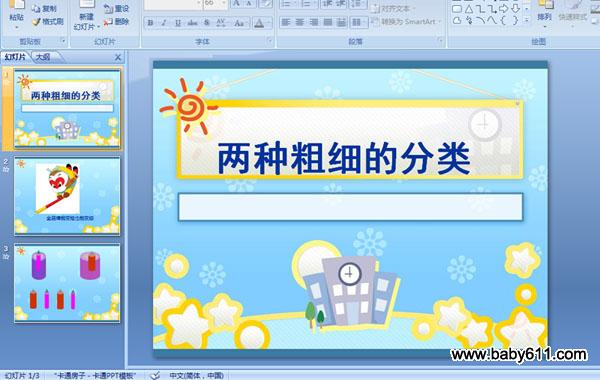Select the triangle shape in shapes gallery

(469, 9)
